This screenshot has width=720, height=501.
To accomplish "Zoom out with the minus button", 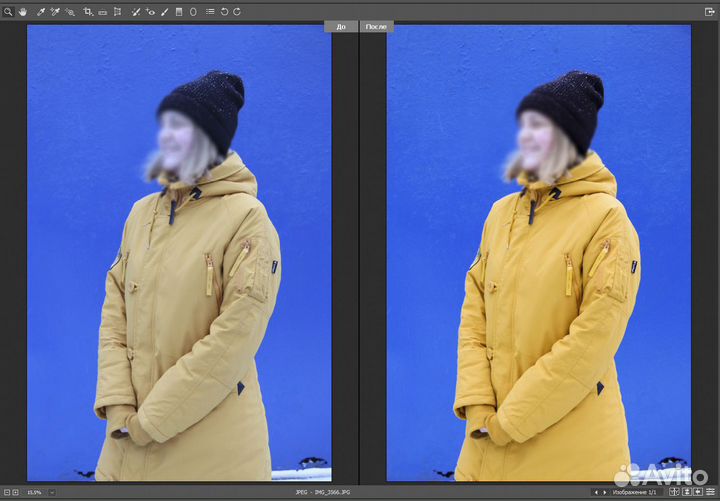I will 7,492.
